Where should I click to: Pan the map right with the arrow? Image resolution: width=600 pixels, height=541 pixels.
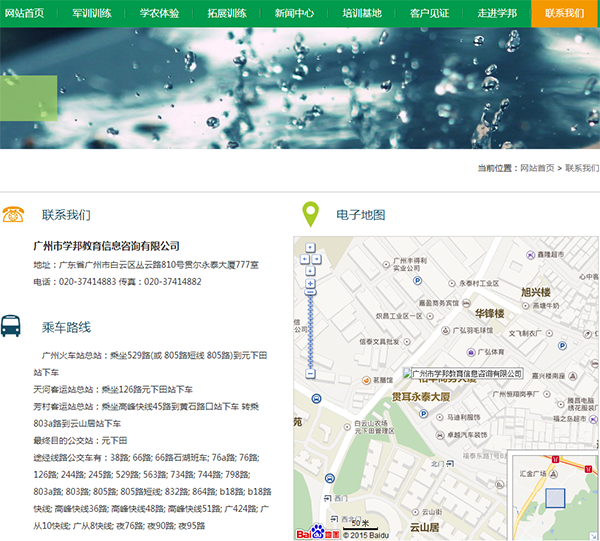click(318, 258)
